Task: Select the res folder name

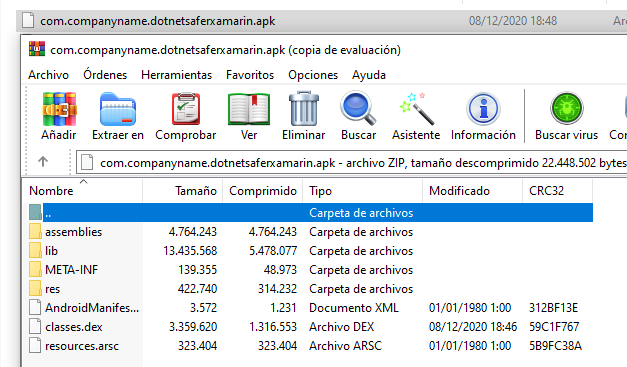Action: pos(52,289)
